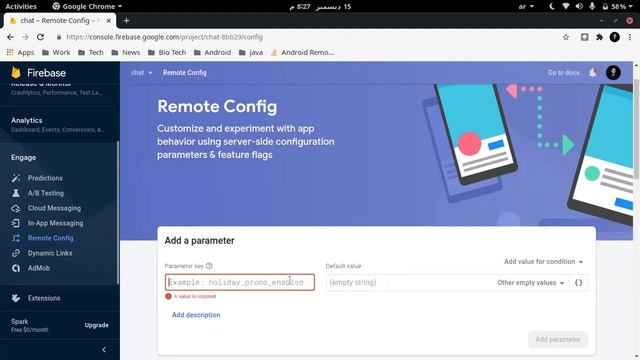Collapse the sidebar with chevron
This screenshot has width=640, height=360.
tap(104, 349)
